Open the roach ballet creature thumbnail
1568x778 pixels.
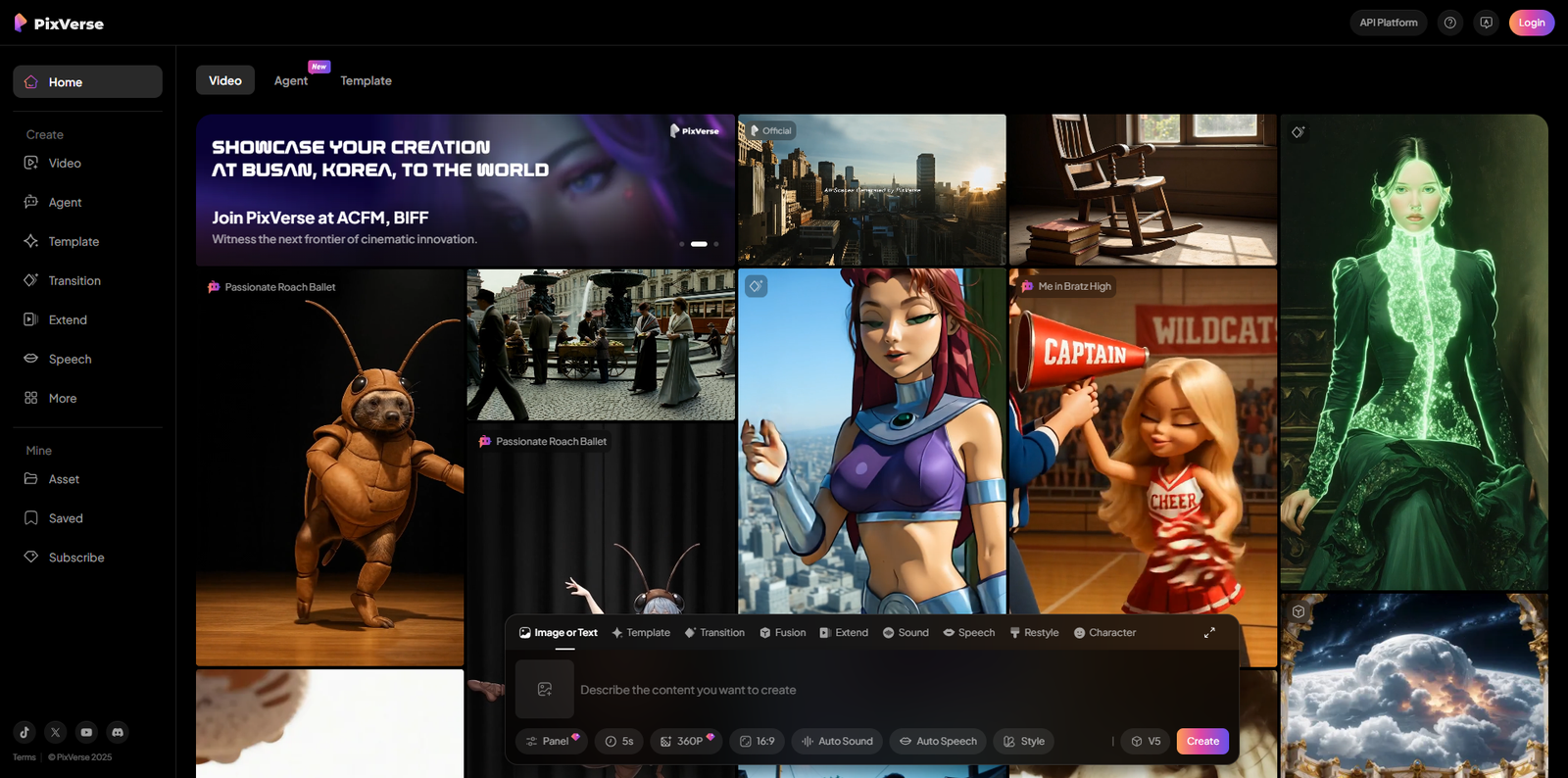(329, 467)
